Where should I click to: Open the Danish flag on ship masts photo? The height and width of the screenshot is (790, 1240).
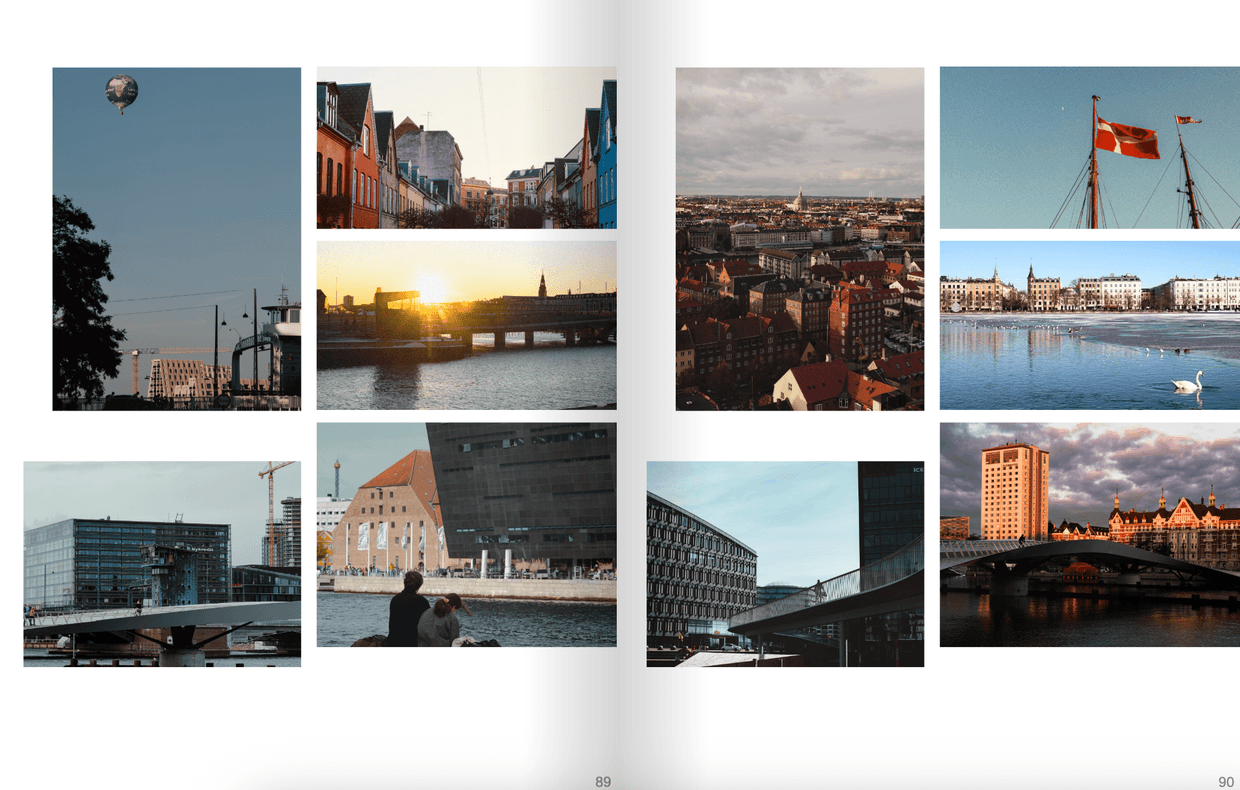pyautogui.click(x=1089, y=148)
